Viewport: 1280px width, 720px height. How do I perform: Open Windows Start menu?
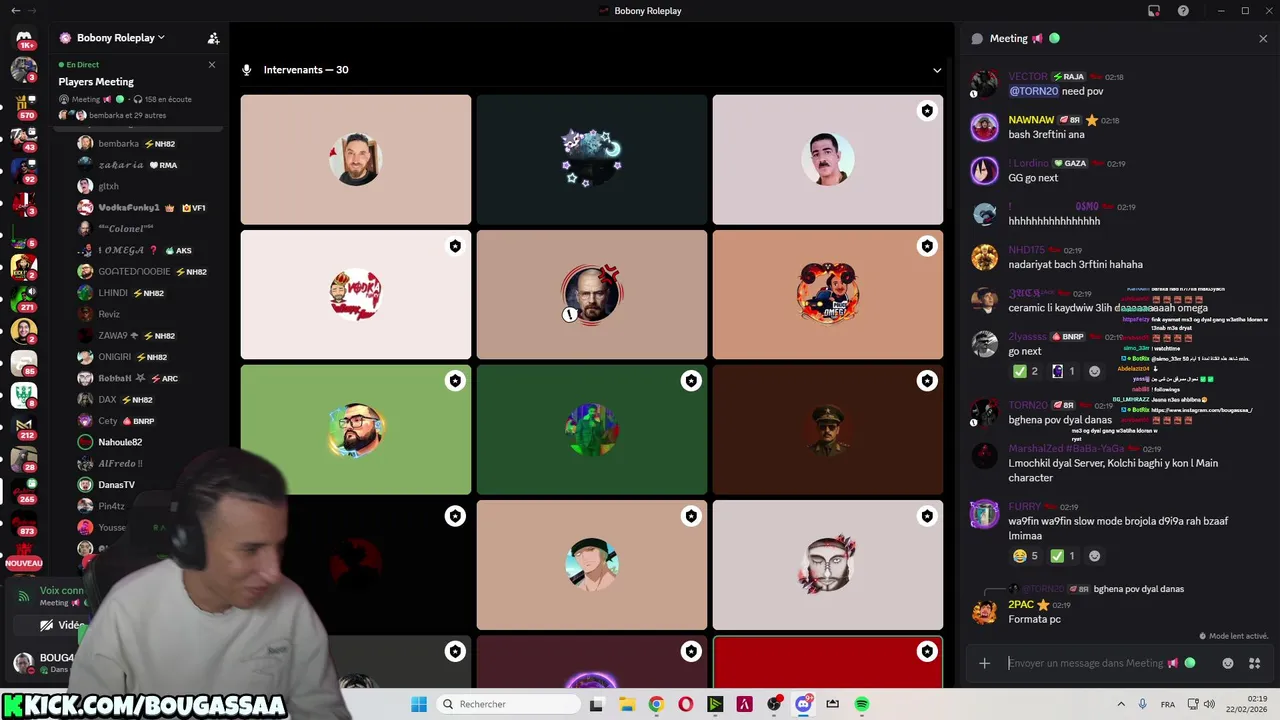click(x=419, y=704)
